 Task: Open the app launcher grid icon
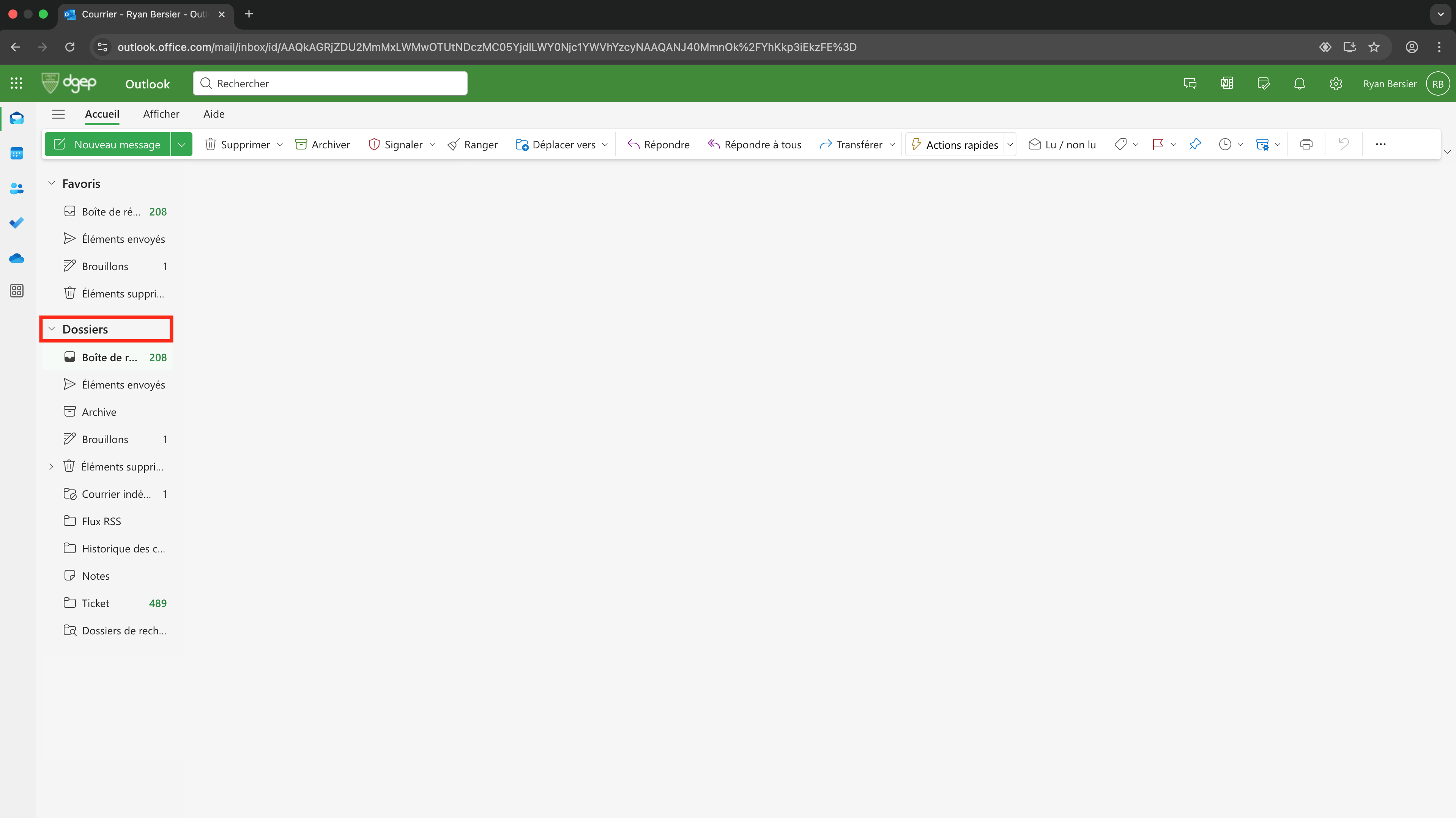click(x=16, y=83)
